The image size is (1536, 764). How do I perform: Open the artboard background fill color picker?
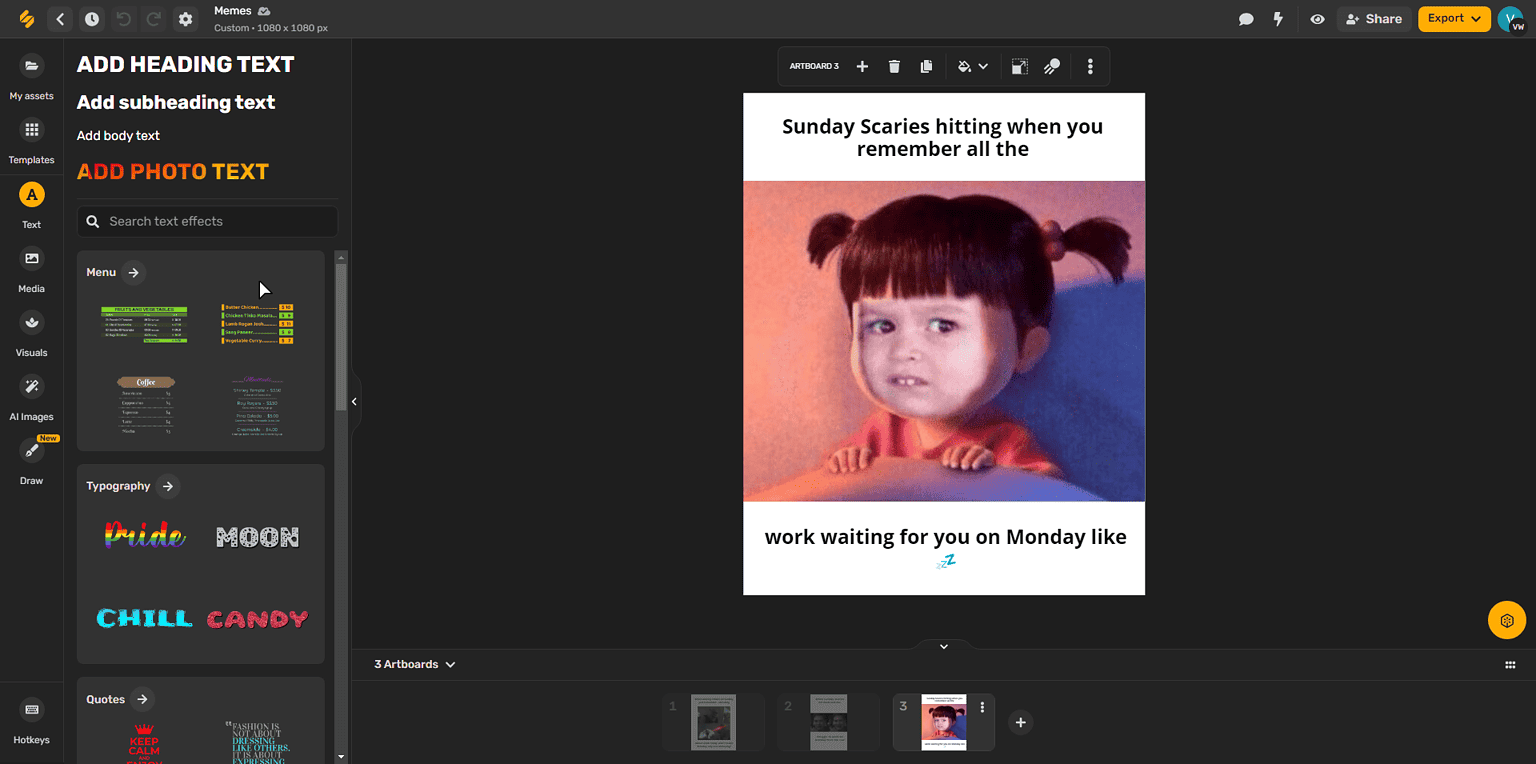pos(964,66)
